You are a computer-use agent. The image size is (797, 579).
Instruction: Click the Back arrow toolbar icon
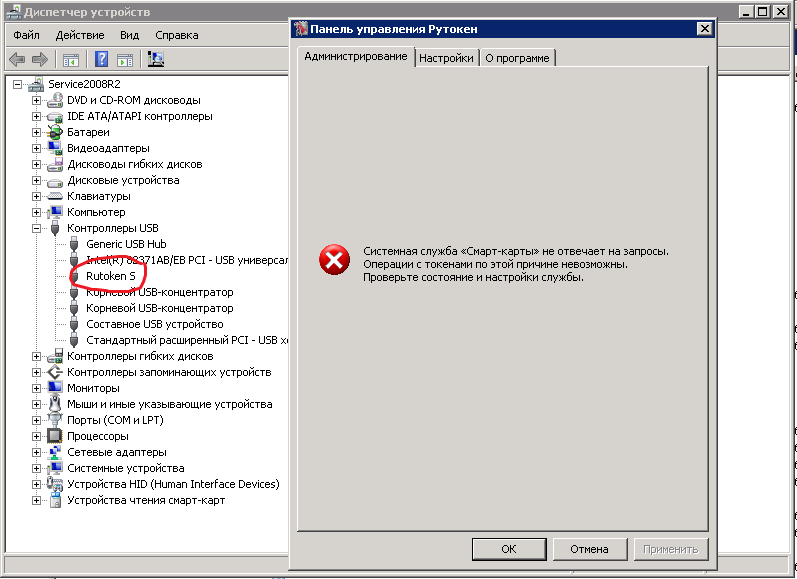point(17,59)
